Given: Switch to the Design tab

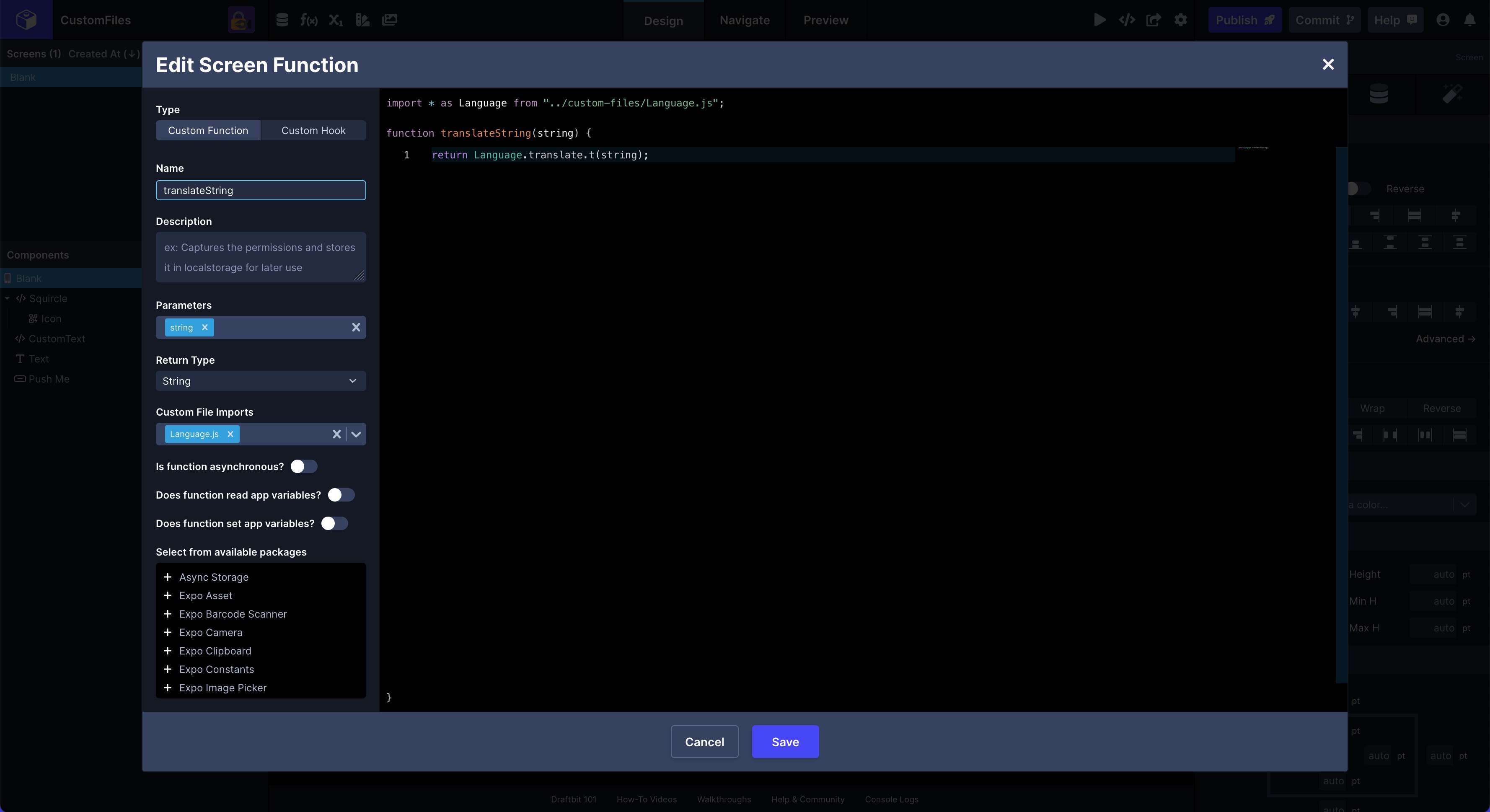Looking at the screenshot, I should 663,20.
